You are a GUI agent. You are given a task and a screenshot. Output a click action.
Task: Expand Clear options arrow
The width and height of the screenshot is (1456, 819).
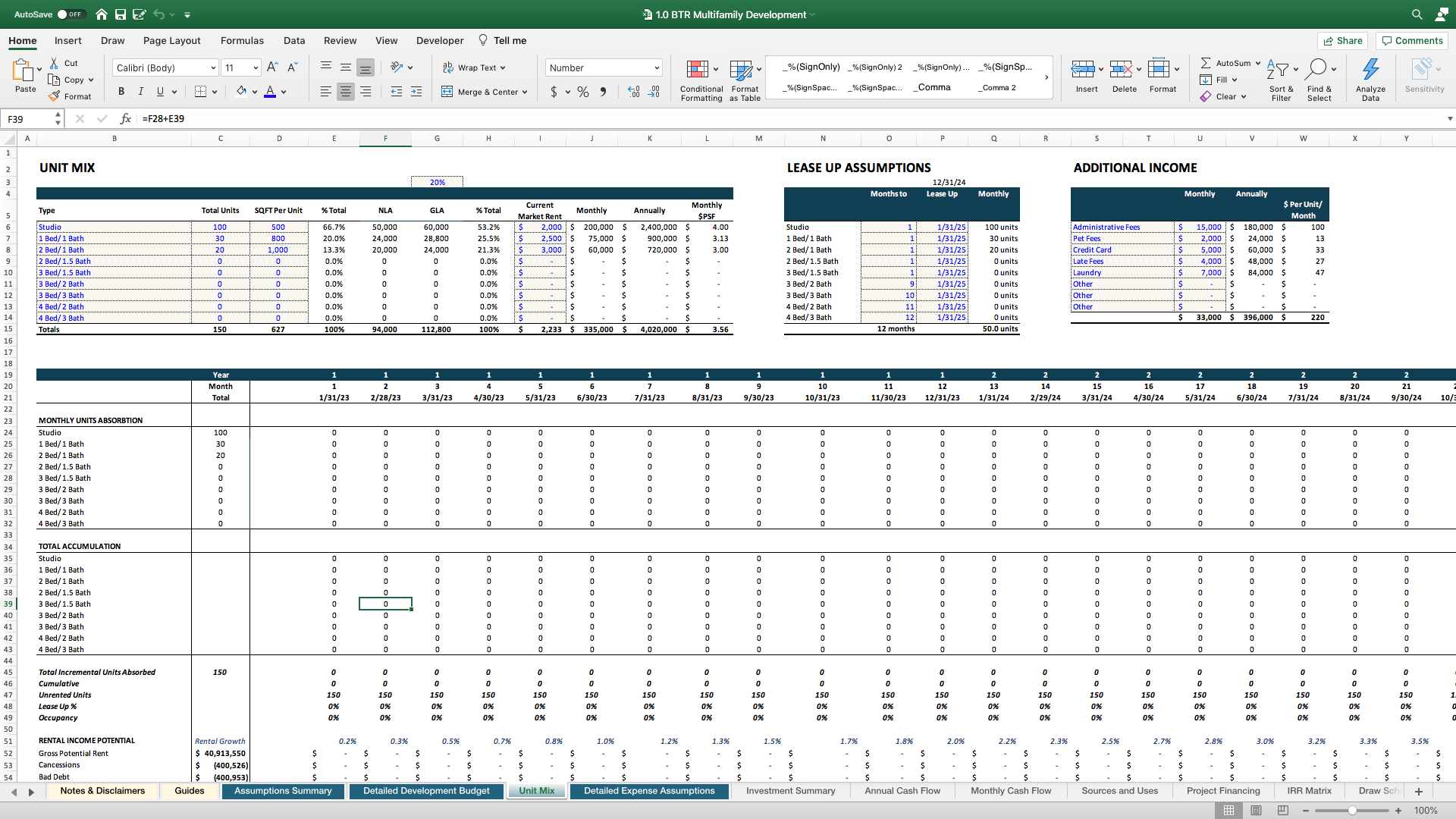click(1244, 97)
